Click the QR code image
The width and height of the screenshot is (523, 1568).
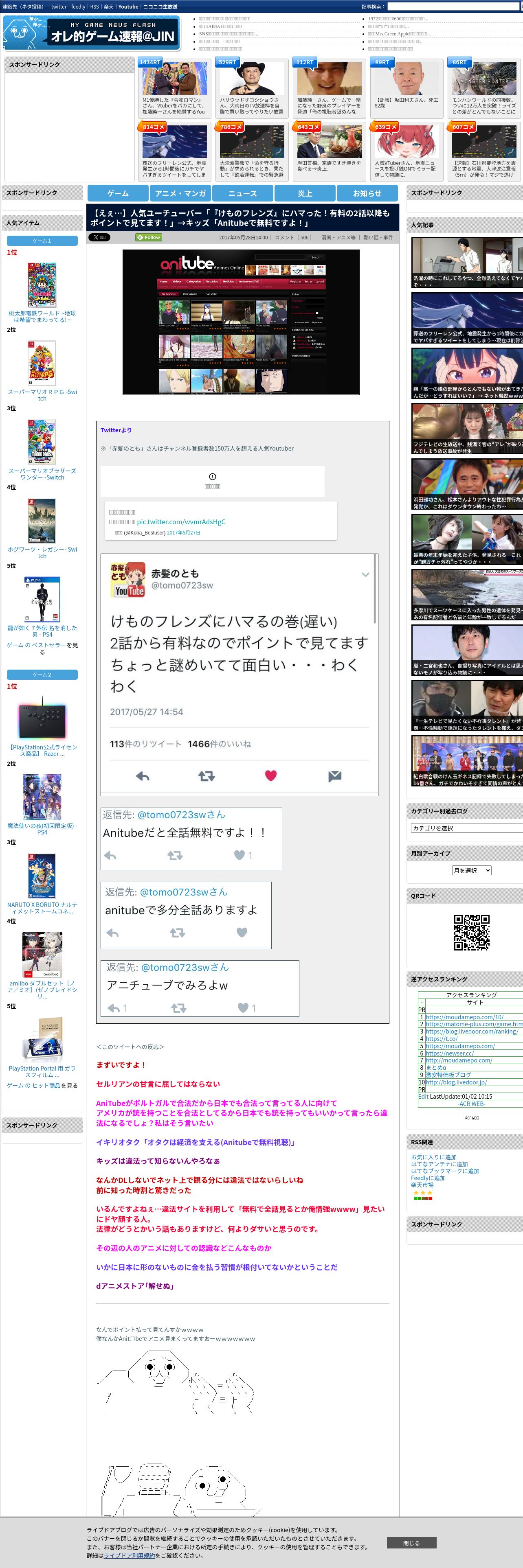point(472,933)
